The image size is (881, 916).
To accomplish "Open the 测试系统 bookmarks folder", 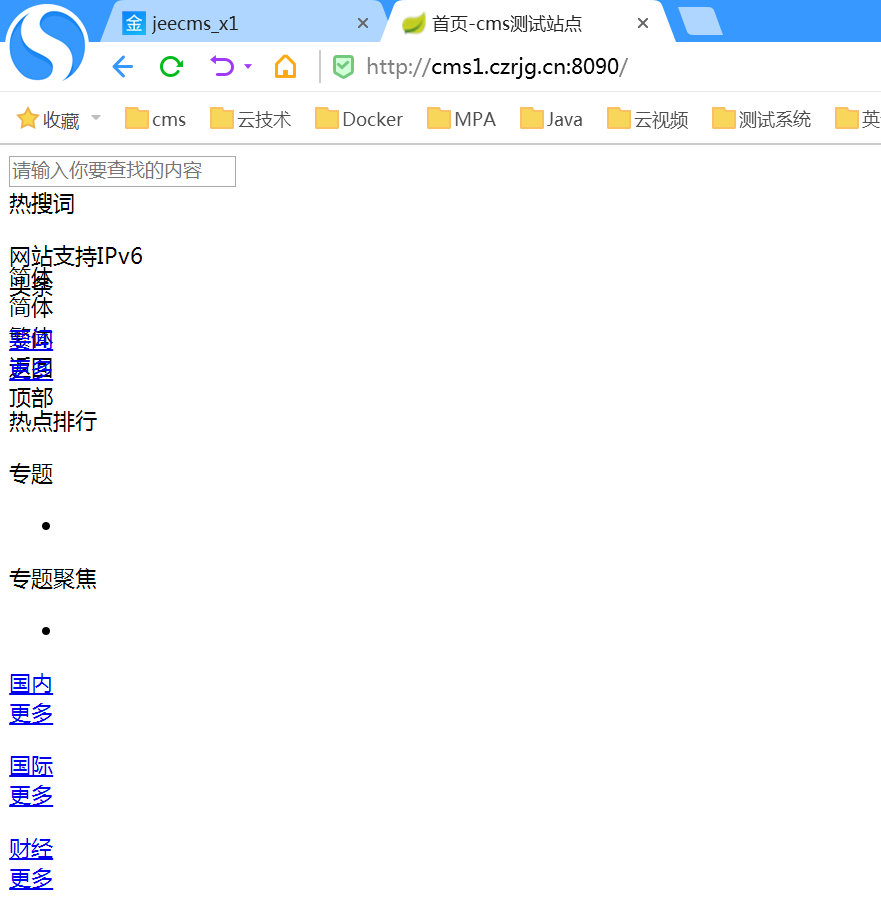I will click(x=761, y=119).
